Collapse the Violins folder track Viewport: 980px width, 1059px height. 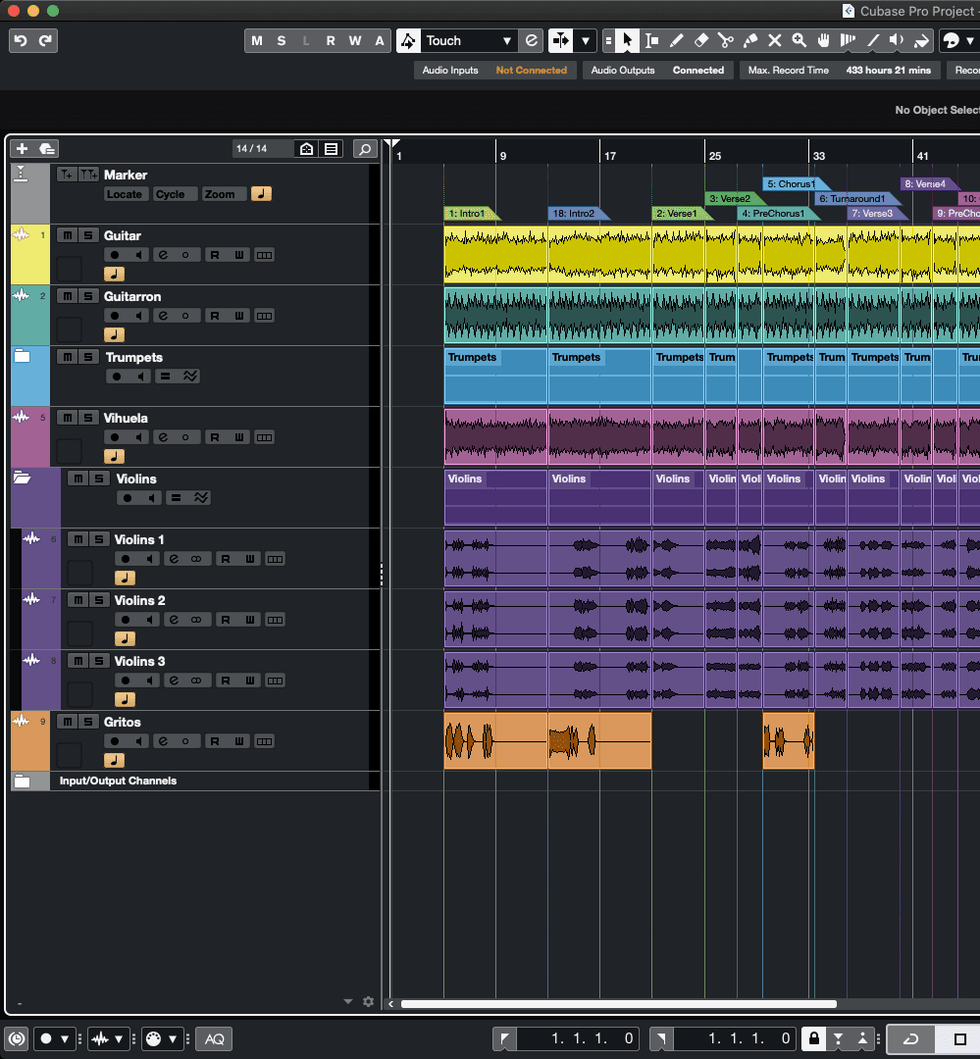(x=22, y=479)
